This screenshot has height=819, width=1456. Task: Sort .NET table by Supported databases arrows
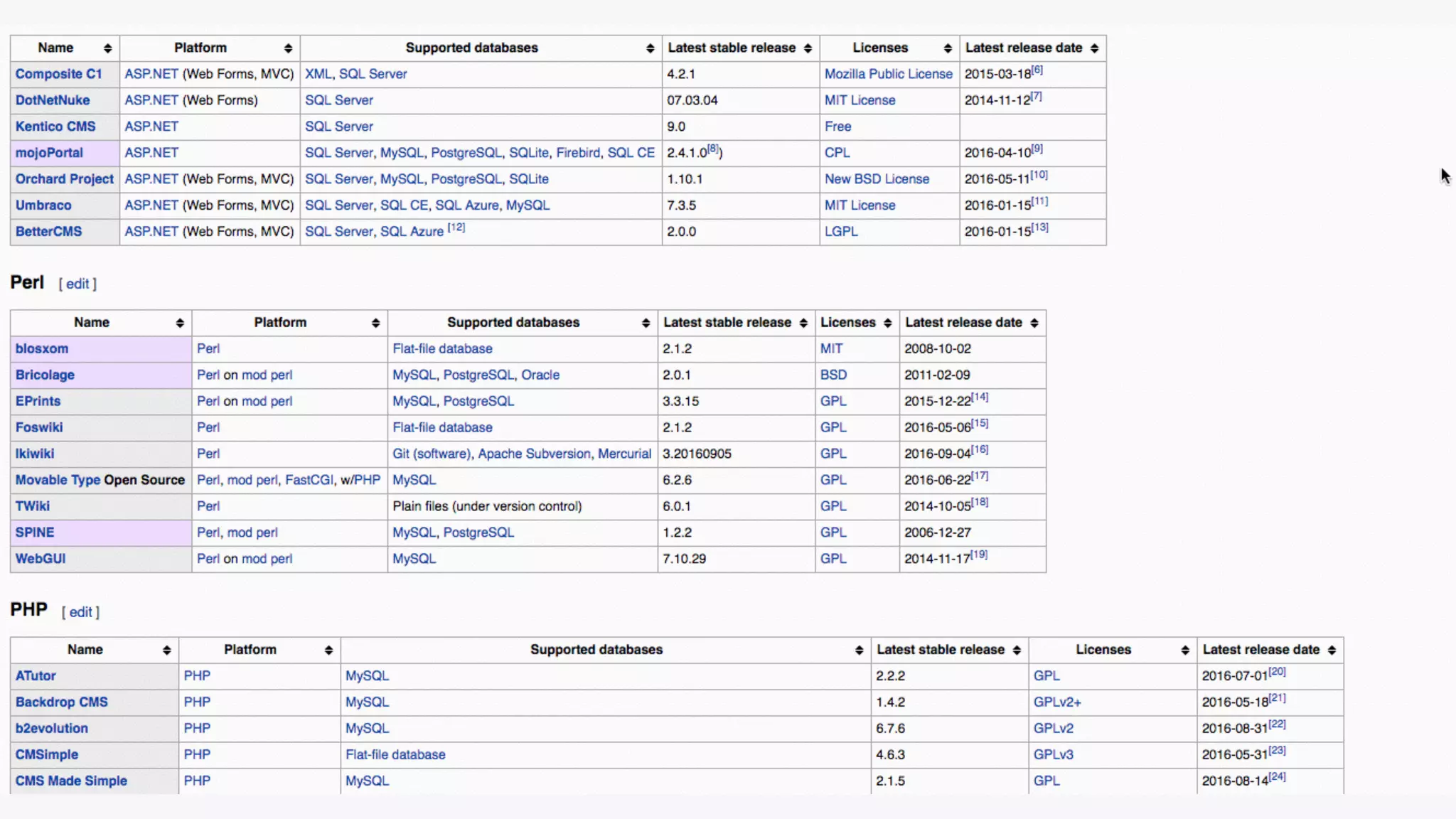(650, 48)
